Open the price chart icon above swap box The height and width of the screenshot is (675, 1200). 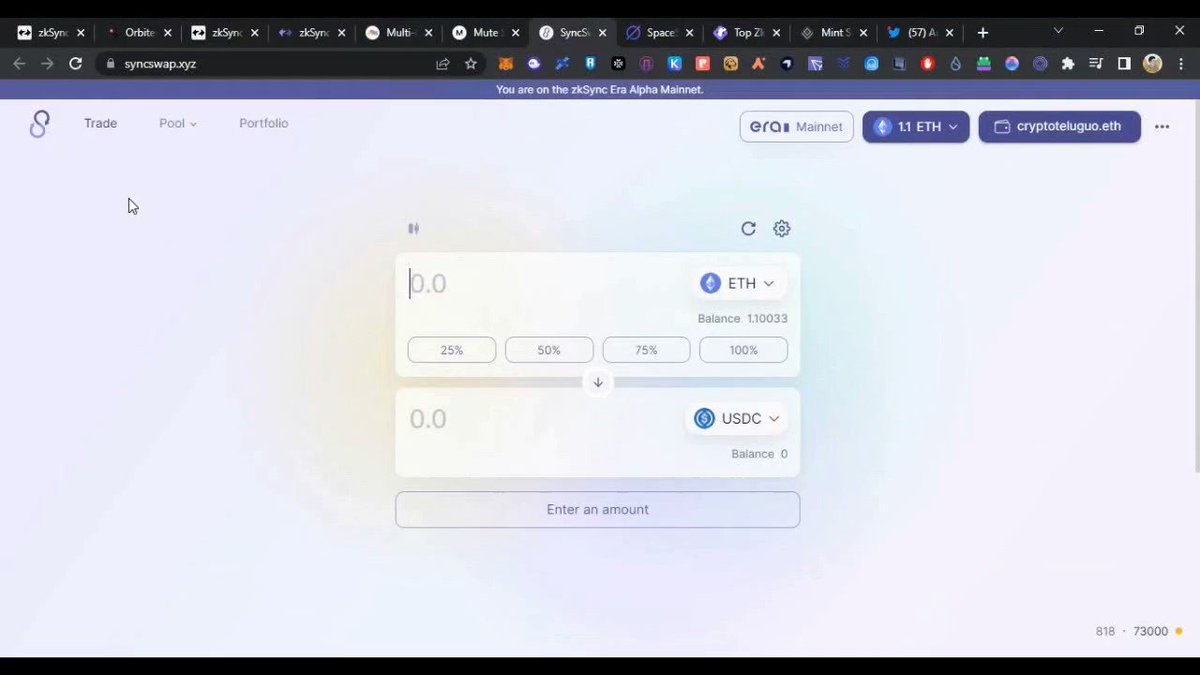coord(413,229)
